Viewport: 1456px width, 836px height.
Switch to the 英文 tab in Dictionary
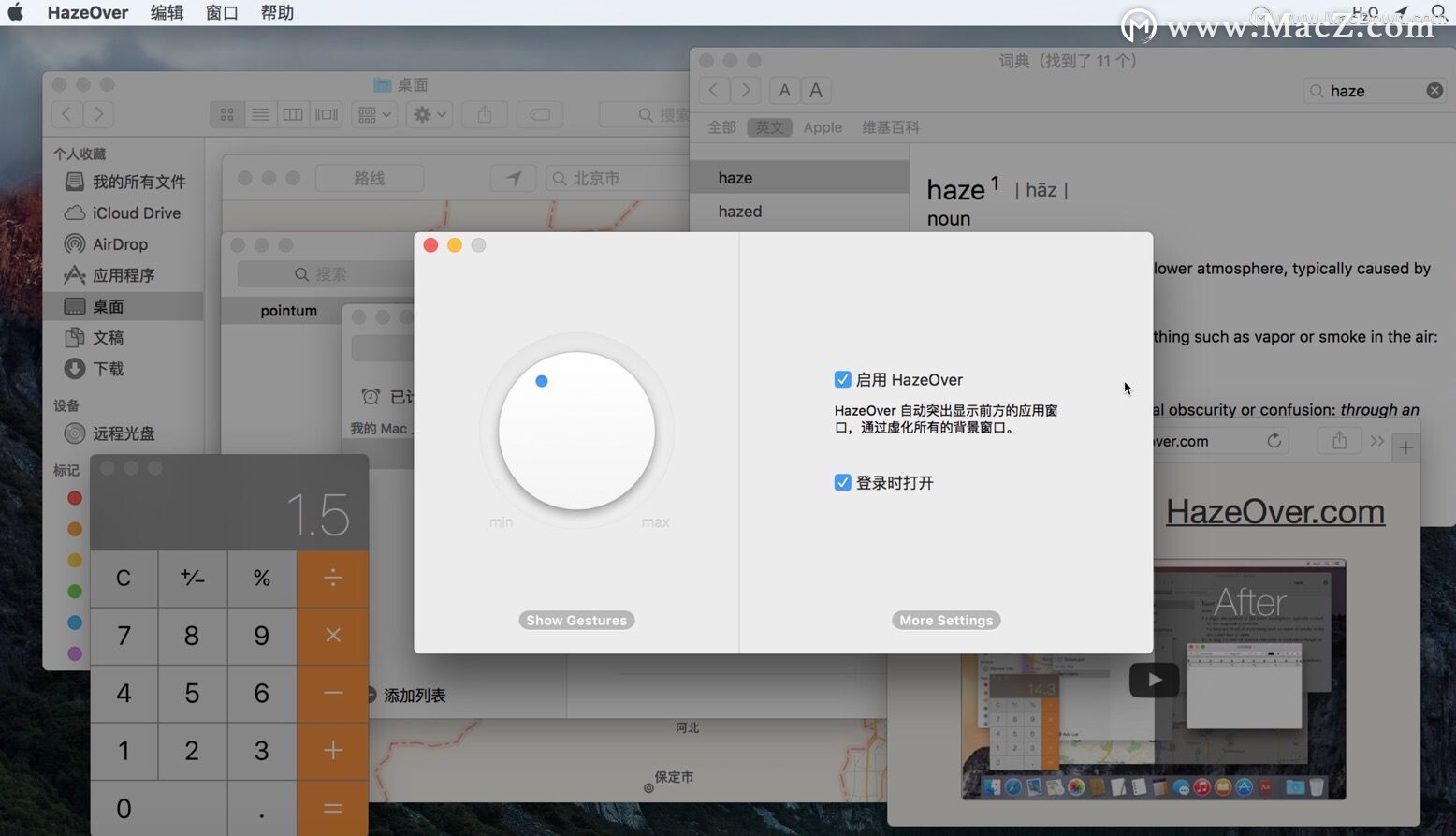coord(769,127)
